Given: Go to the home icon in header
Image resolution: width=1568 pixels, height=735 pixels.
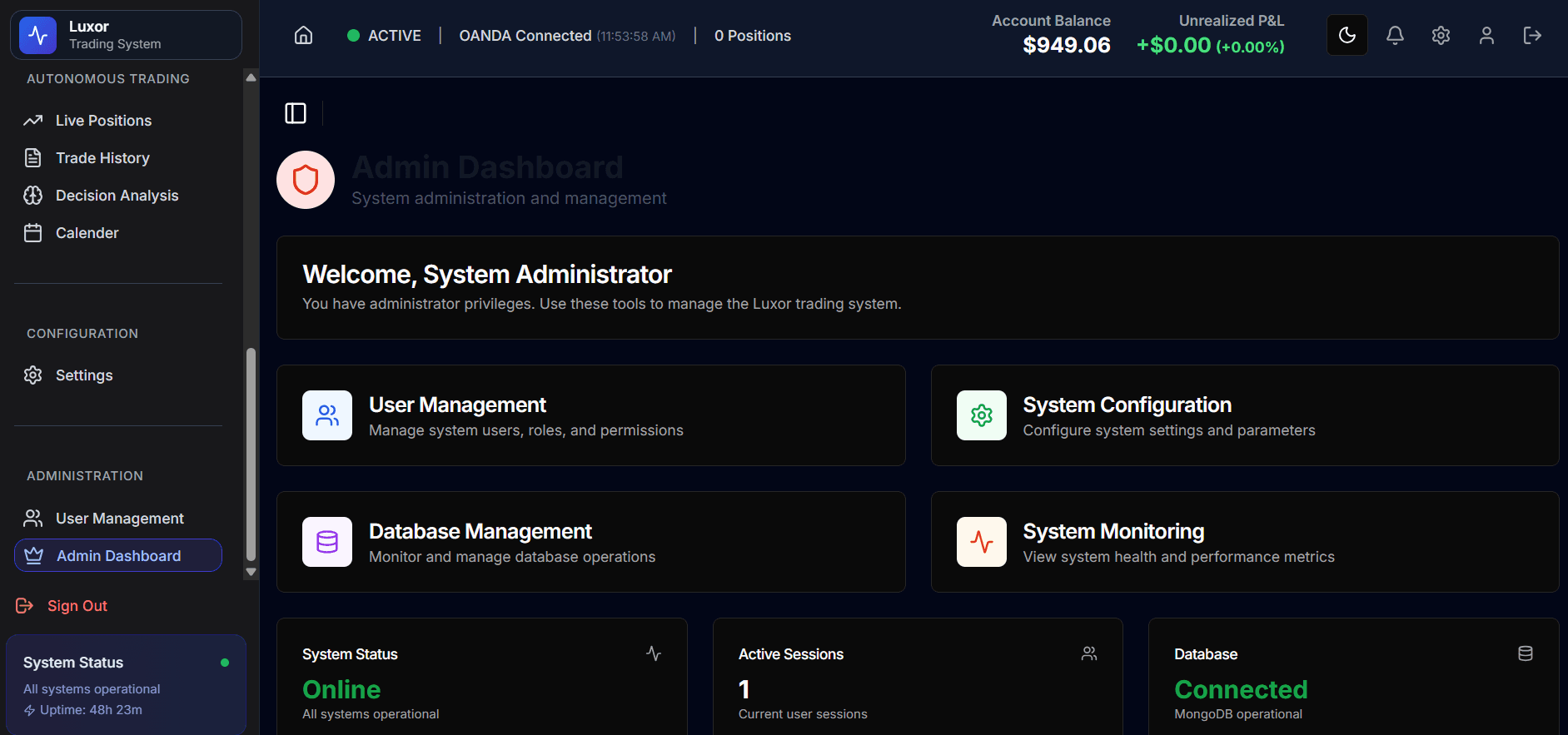Looking at the screenshot, I should (304, 35).
